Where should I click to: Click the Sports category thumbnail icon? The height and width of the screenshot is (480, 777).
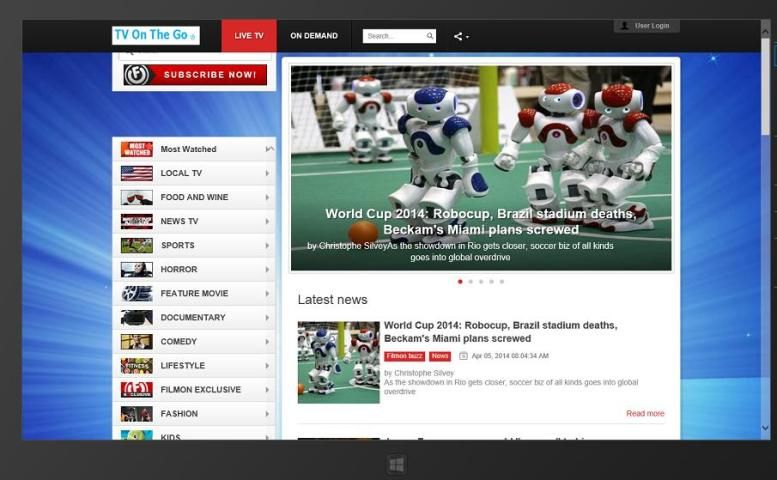coord(137,245)
